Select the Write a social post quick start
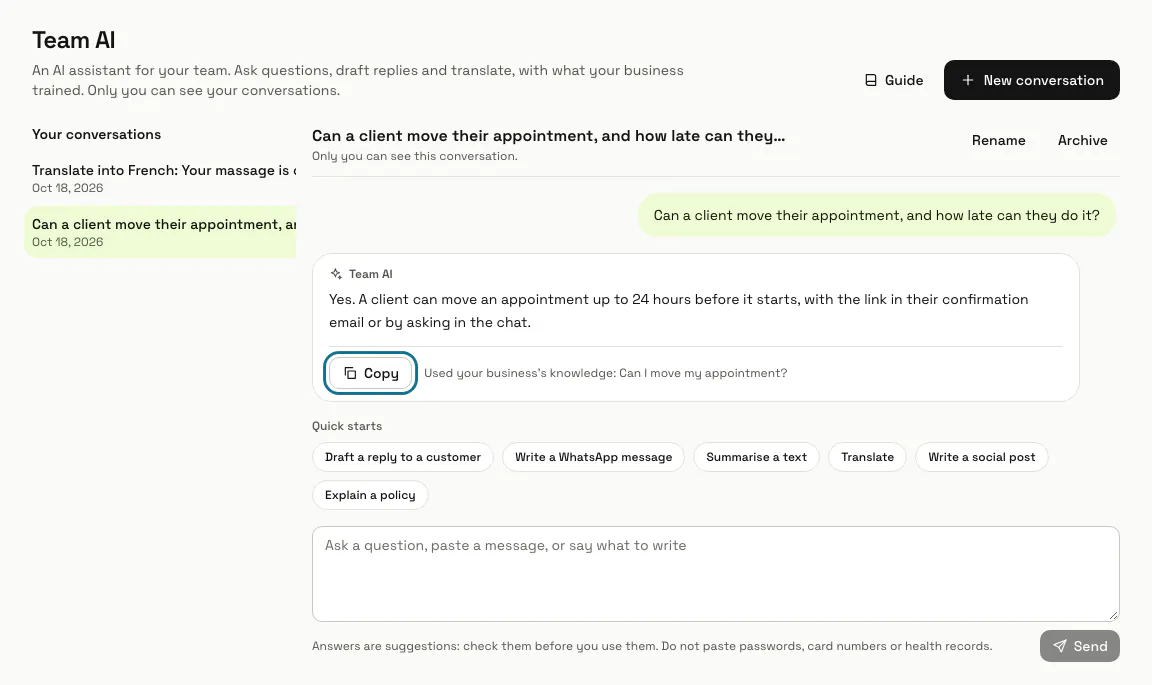The height and width of the screenshot is (685, 1152). point(982,457)
